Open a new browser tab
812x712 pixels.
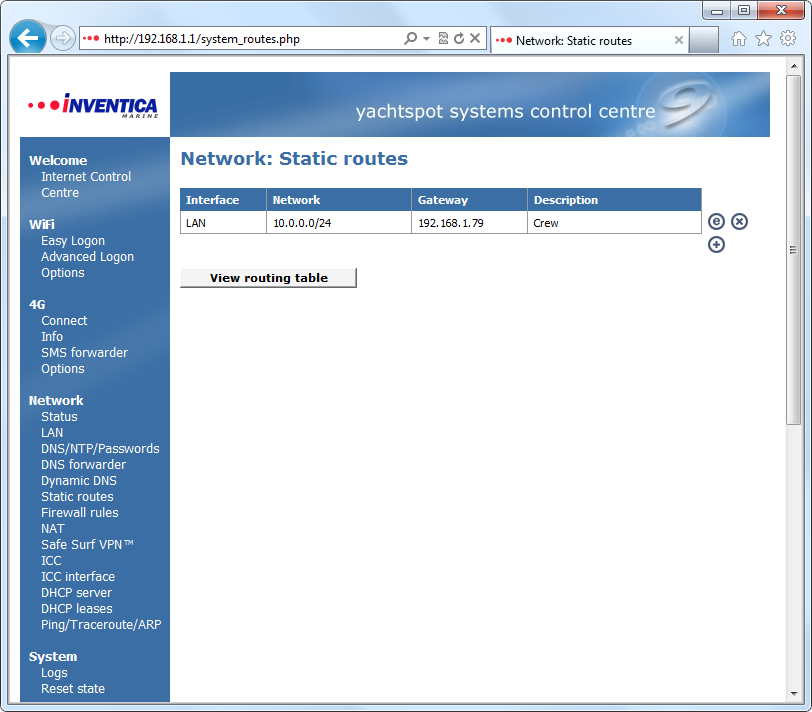(704, 40)
